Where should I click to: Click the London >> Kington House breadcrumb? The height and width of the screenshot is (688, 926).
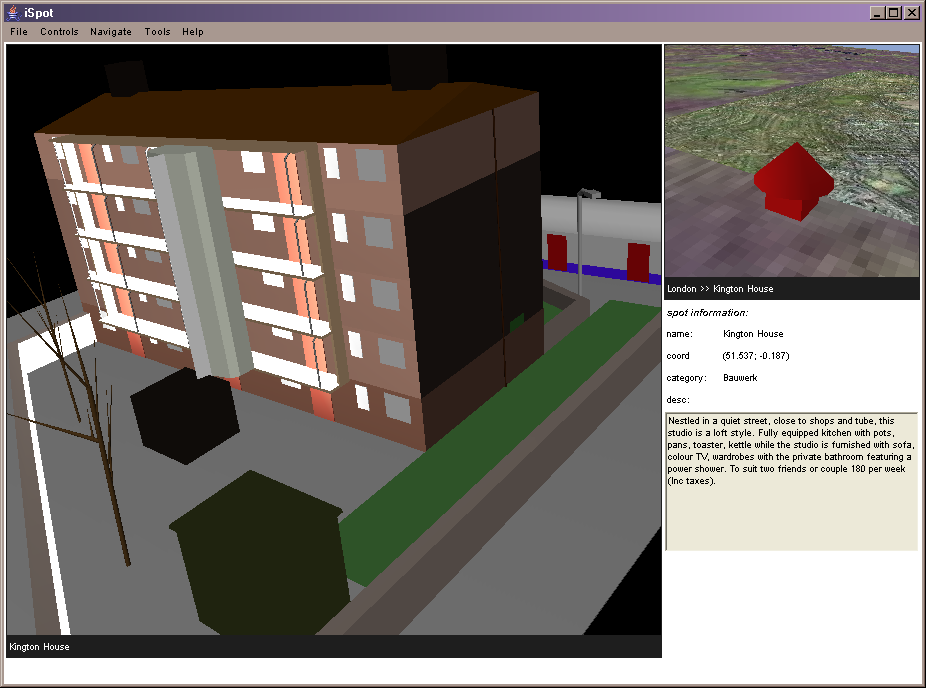(x=720, y=289)
